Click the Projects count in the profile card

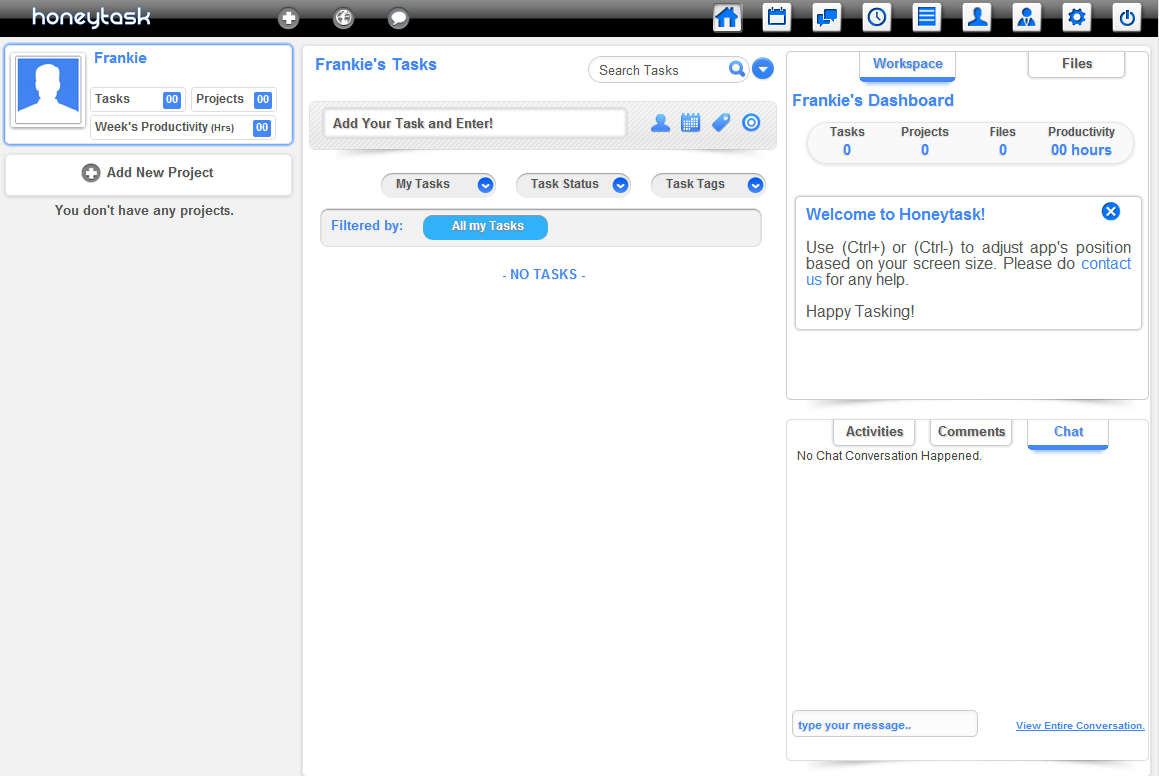[234, 99]
